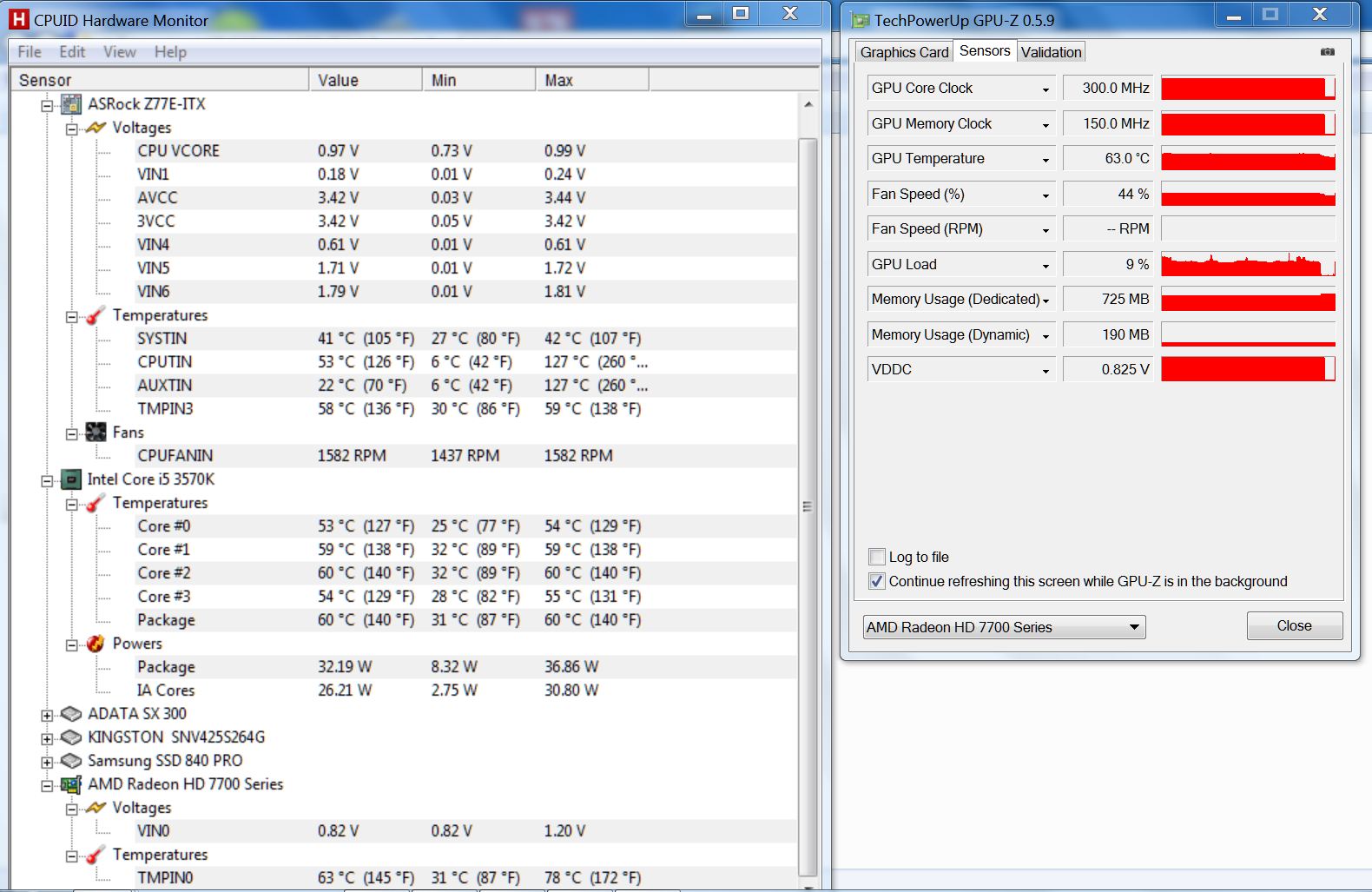
Task: Open the View menu
Action: tap(120, 52)
